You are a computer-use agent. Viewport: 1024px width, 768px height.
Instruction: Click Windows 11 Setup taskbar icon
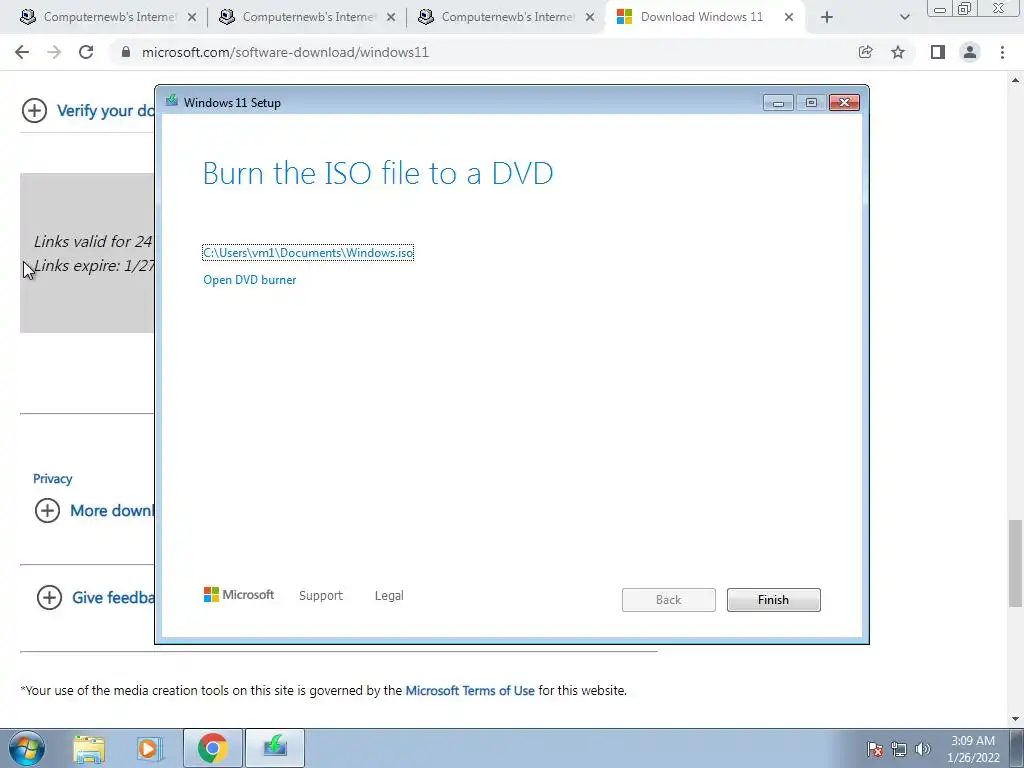[275, 748]
